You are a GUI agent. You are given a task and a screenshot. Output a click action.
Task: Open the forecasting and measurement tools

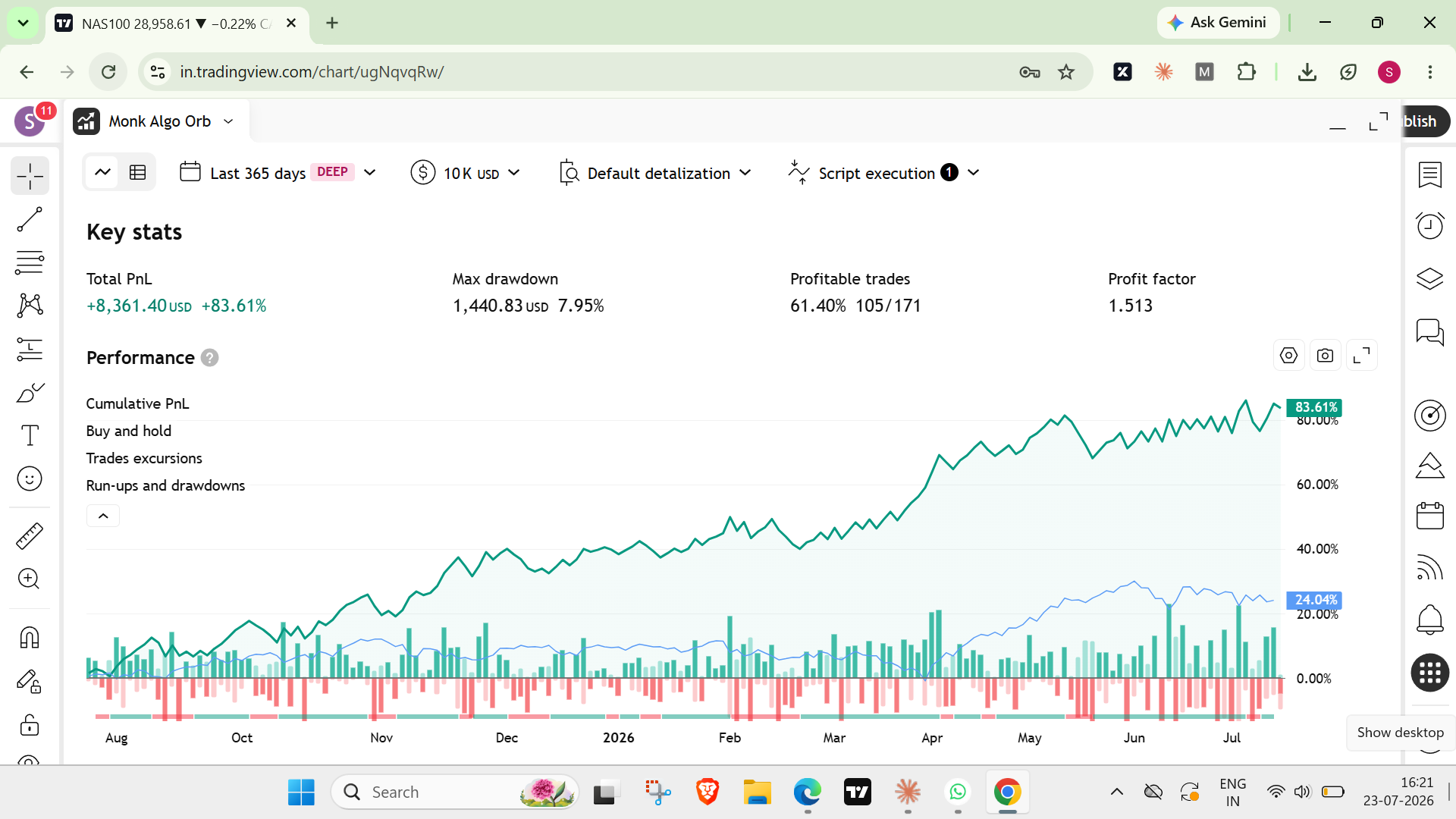pos(30,349)
